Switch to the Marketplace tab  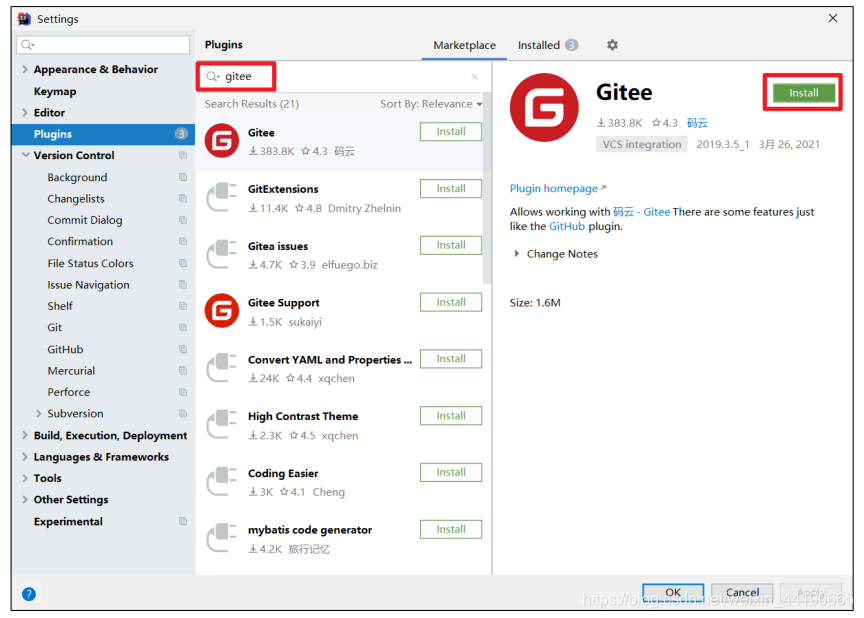pos(464,45)
